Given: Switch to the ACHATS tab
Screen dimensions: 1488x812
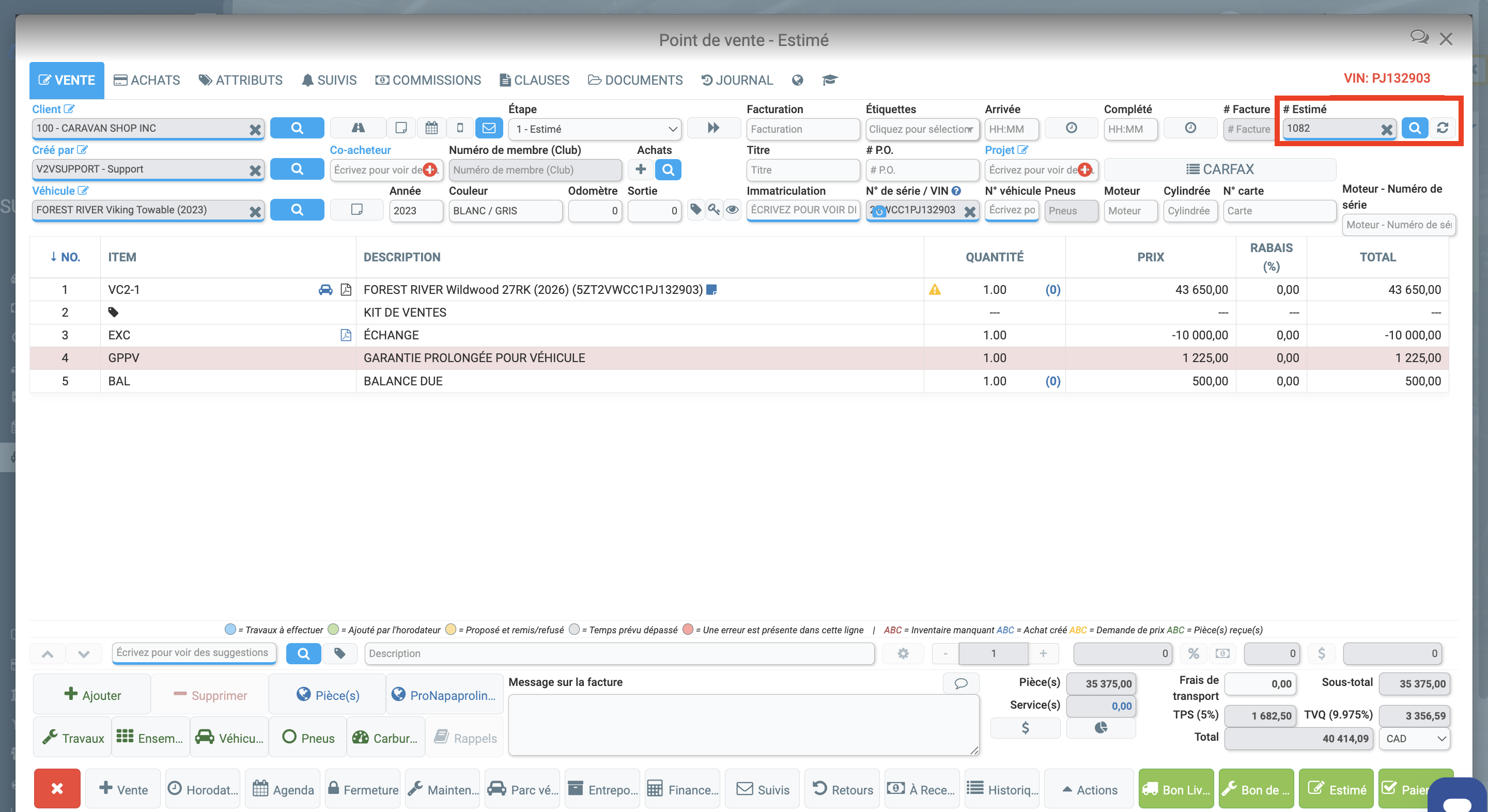Looking at the screenshot, I should (x=147, y=80).
